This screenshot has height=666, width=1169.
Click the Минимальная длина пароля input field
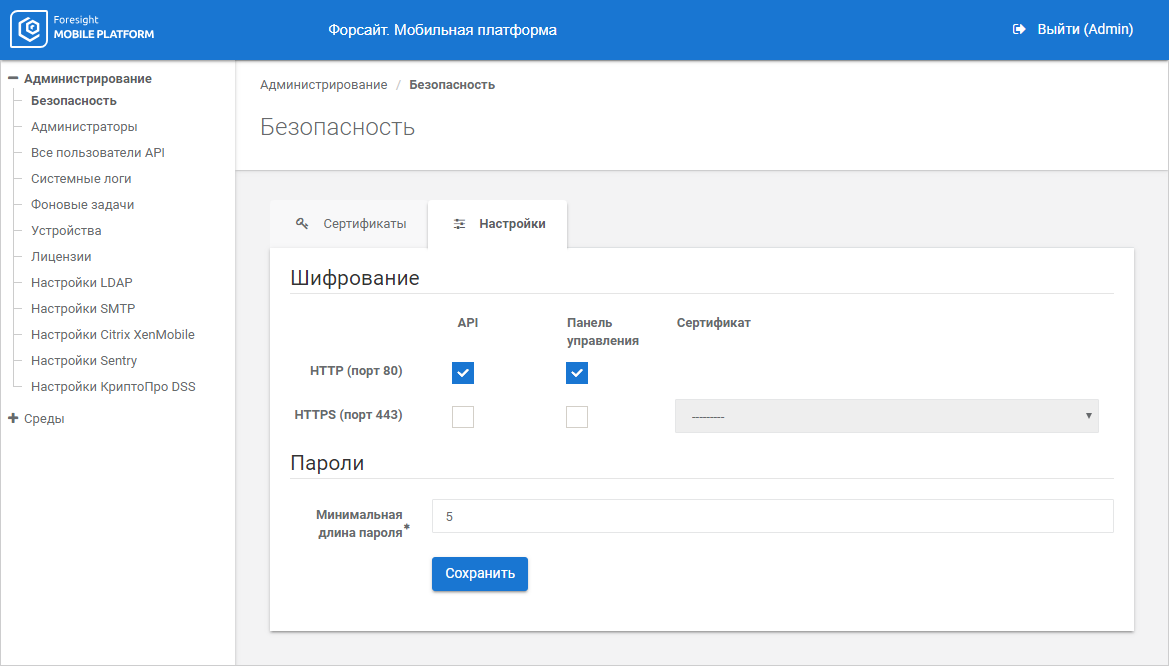[772, 516]
